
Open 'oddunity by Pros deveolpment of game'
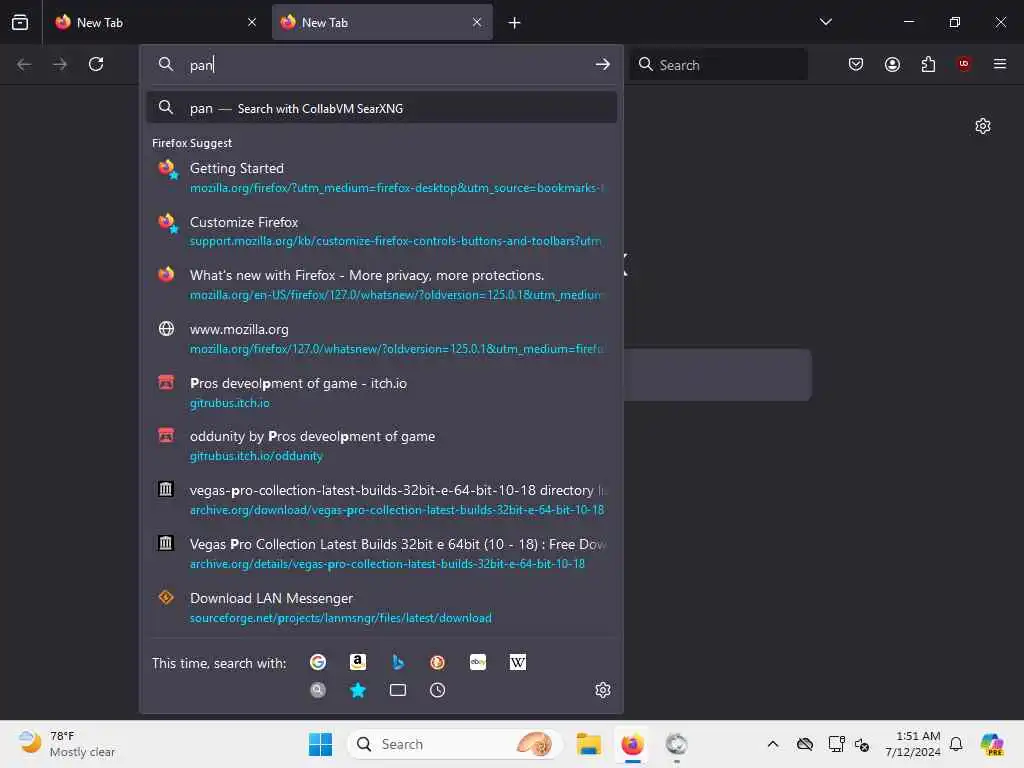(381, 446)
